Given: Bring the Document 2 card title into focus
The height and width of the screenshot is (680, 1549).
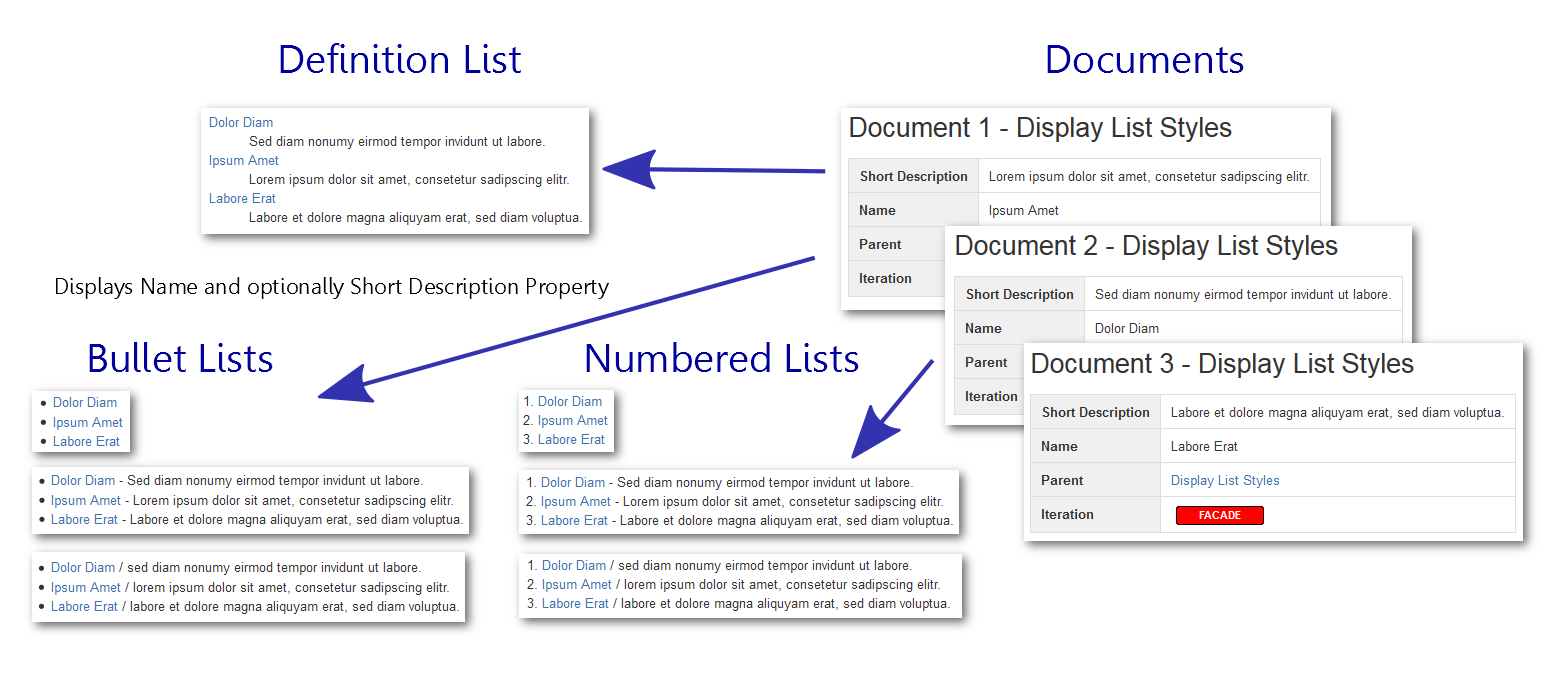Looking at the screenshot, I should [1146, 246].
